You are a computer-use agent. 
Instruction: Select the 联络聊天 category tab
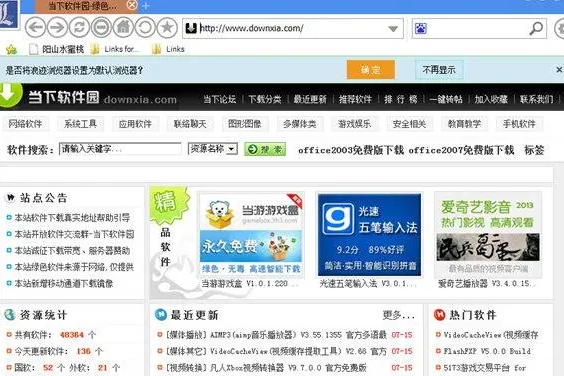pos(190,124)
